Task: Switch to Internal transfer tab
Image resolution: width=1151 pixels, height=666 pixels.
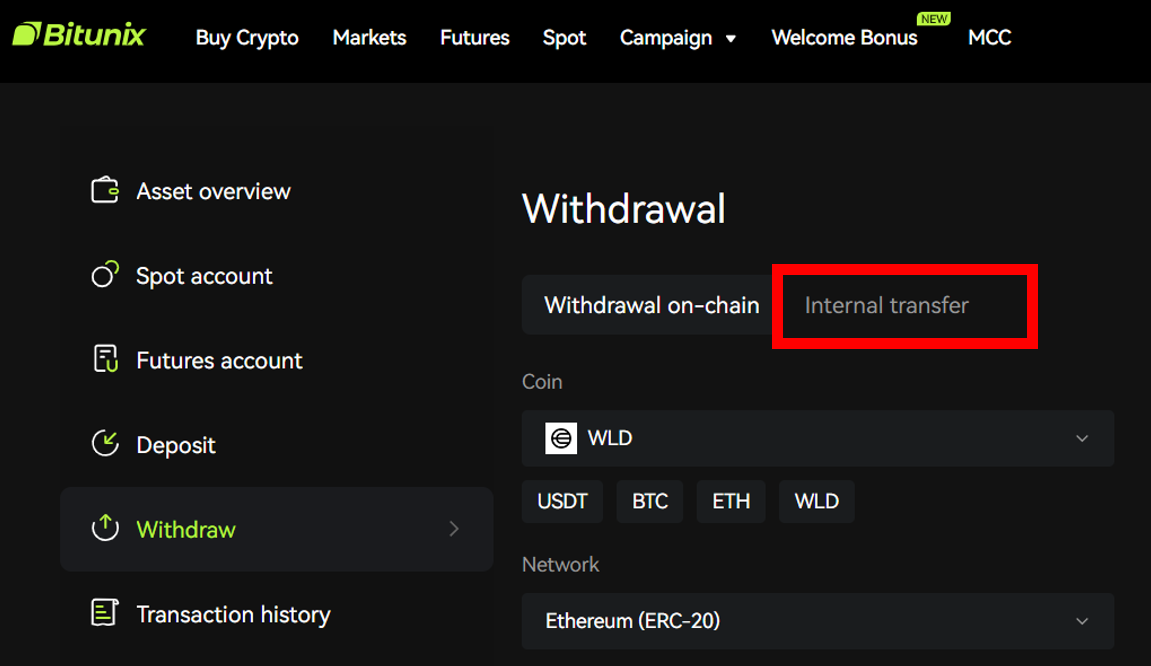Action: [x=887, y=305]
